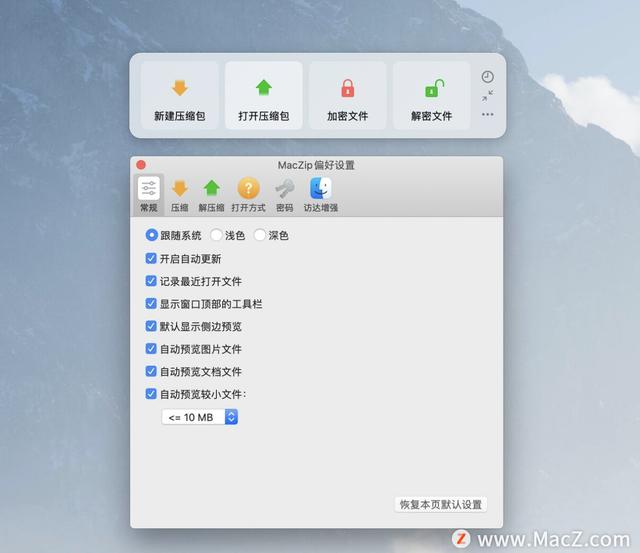The image size is (640, 553).
Task: Open the 访达增强 Finder tab
Action: pyautogui.click(x=320, y=194)
